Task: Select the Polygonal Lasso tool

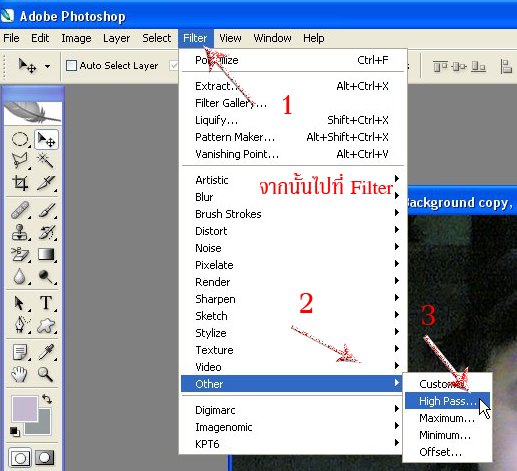Action: pos(20,161)
